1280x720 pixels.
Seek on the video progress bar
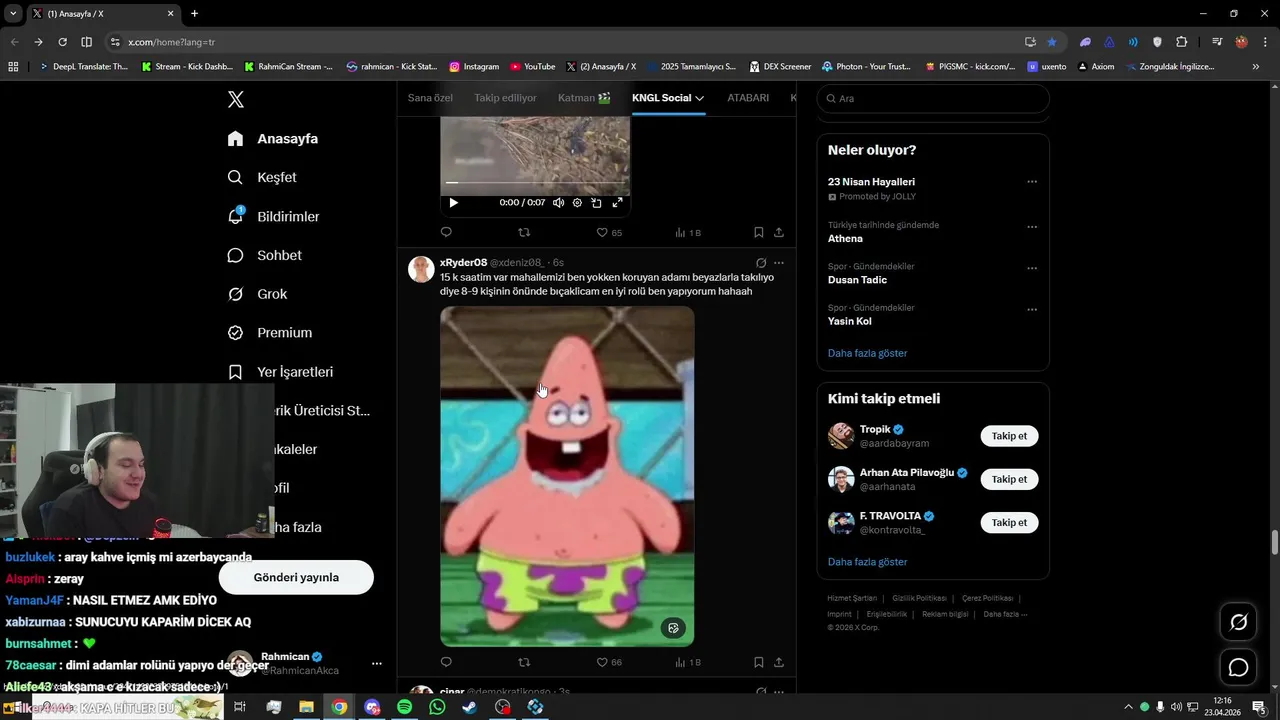click(535, 182)
